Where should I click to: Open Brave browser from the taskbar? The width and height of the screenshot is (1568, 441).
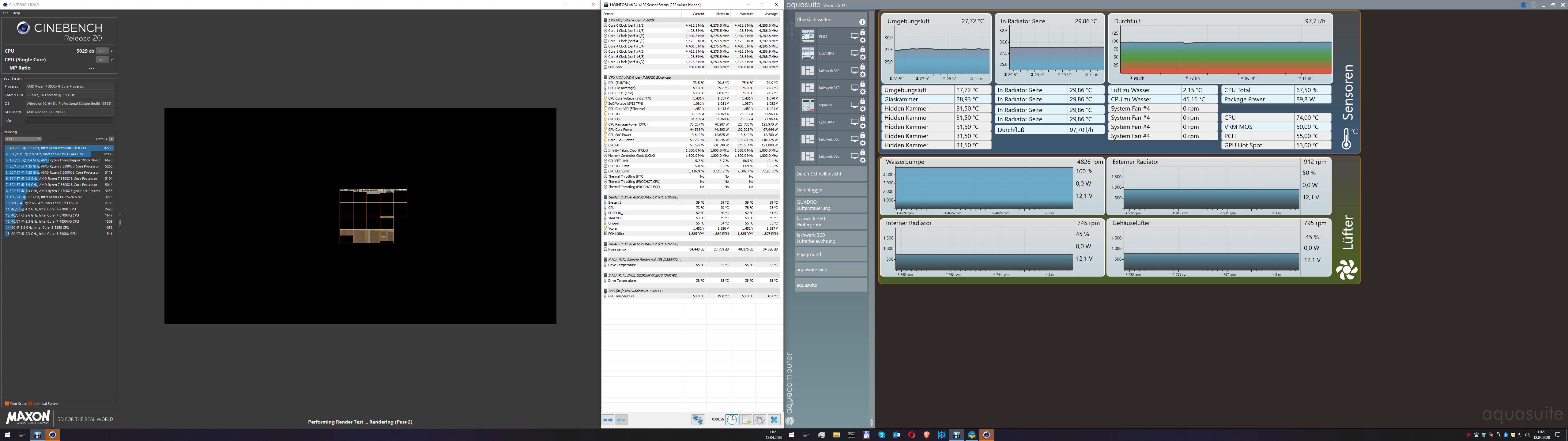point(927,435)
